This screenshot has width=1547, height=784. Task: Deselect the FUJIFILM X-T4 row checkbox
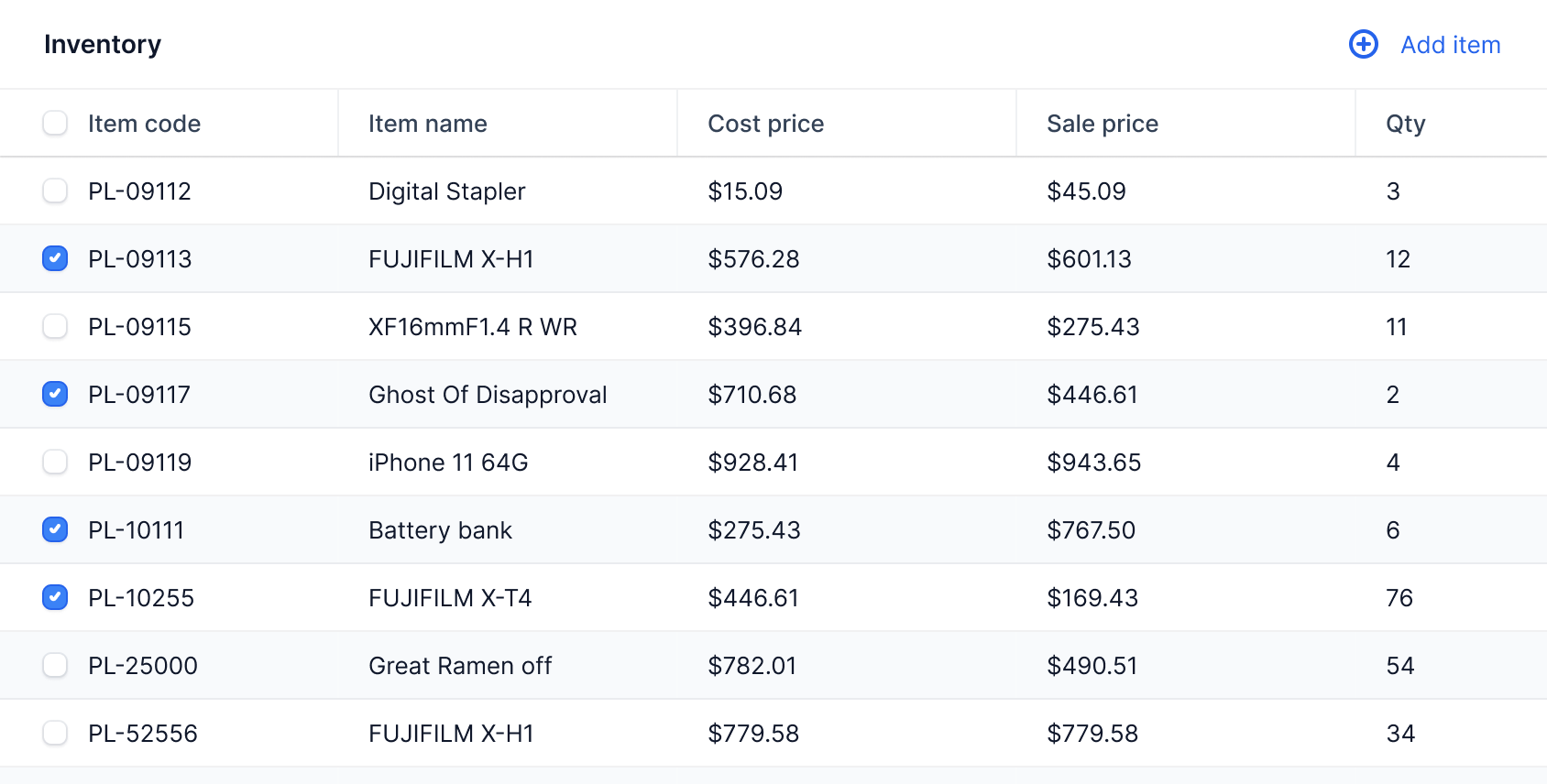tap(55, 597)
